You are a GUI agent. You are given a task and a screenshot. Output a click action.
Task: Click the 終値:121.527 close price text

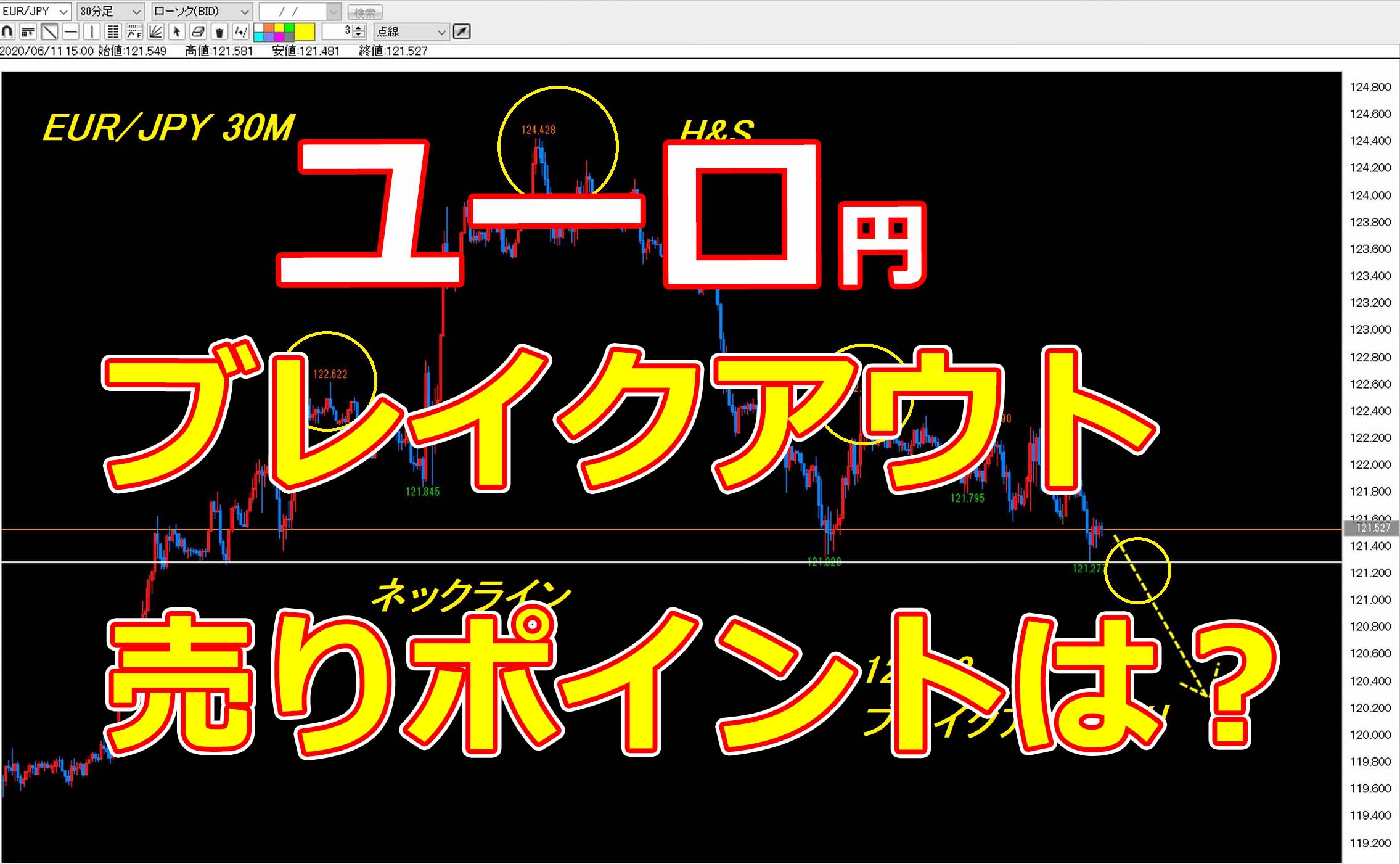click(x=393, y=51)
